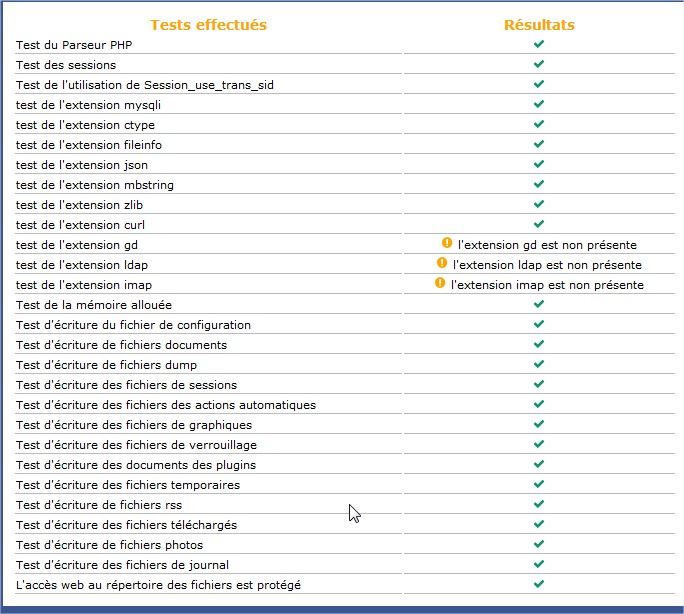Click the checkmark for extension ctype
The image size is (684, 614).
[x=539, y=124]
